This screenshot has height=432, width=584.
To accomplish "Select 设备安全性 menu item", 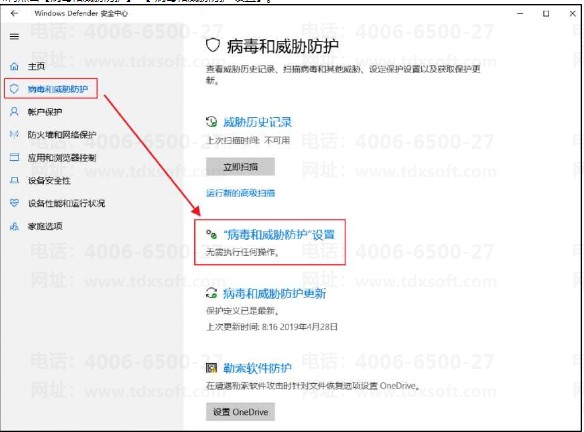I will [x=49, y=181].
